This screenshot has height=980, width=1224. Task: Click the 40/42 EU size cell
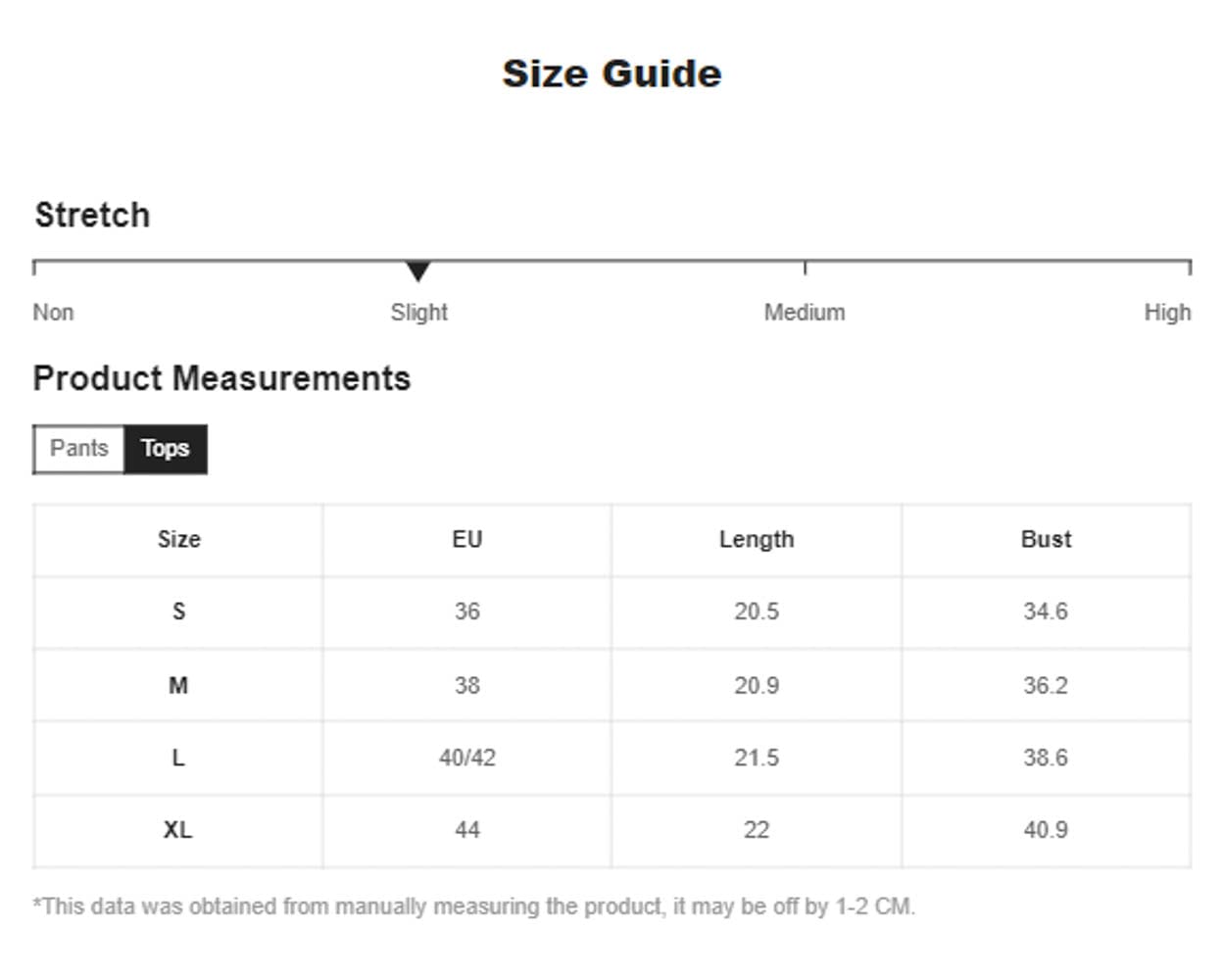466,758
